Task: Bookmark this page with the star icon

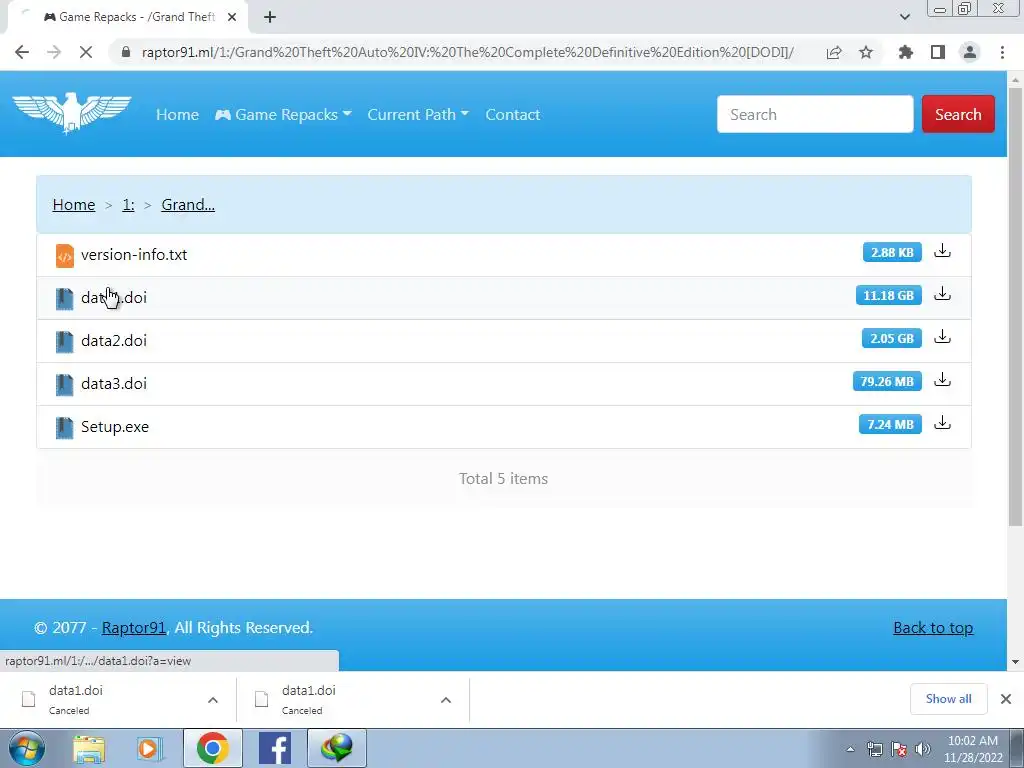Action: [x=866, y=52]
